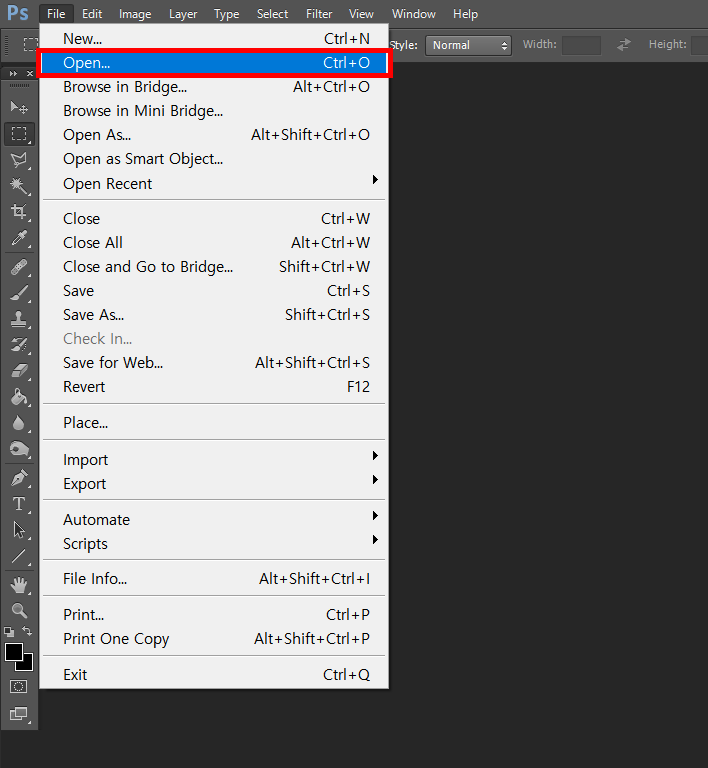Choose Open... from File menu

pos(214,63)
